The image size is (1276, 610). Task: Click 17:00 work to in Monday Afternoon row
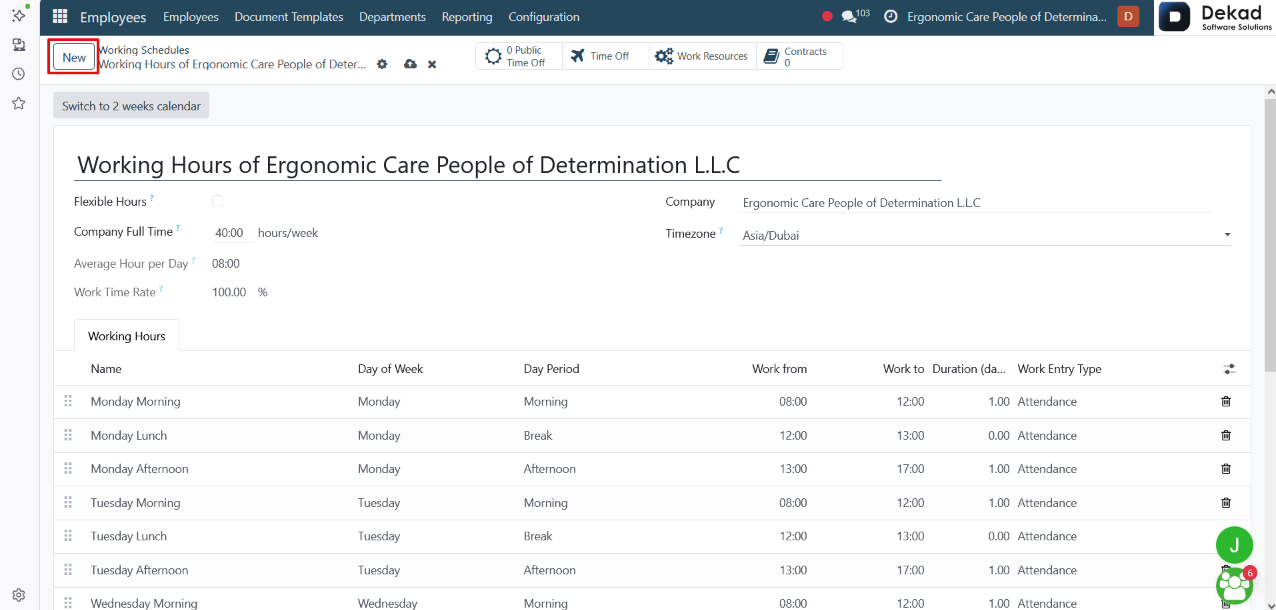910,469
